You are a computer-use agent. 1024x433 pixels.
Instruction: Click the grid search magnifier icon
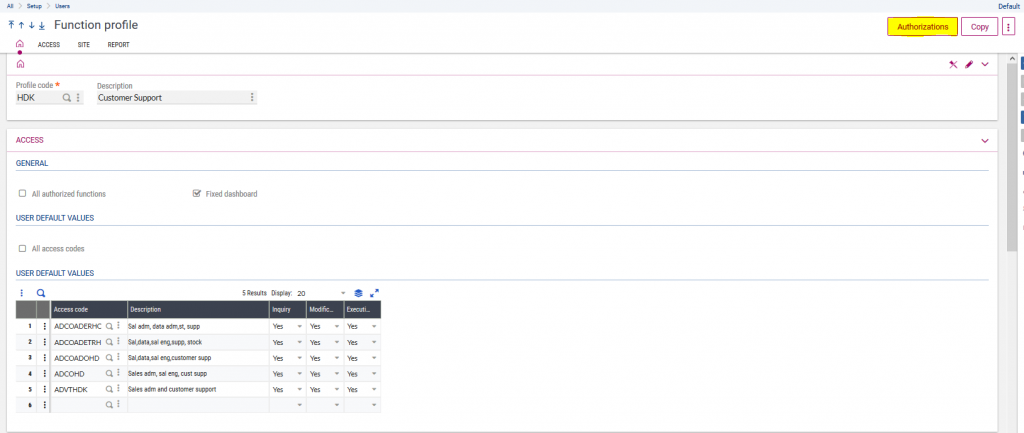coord(41,293)
